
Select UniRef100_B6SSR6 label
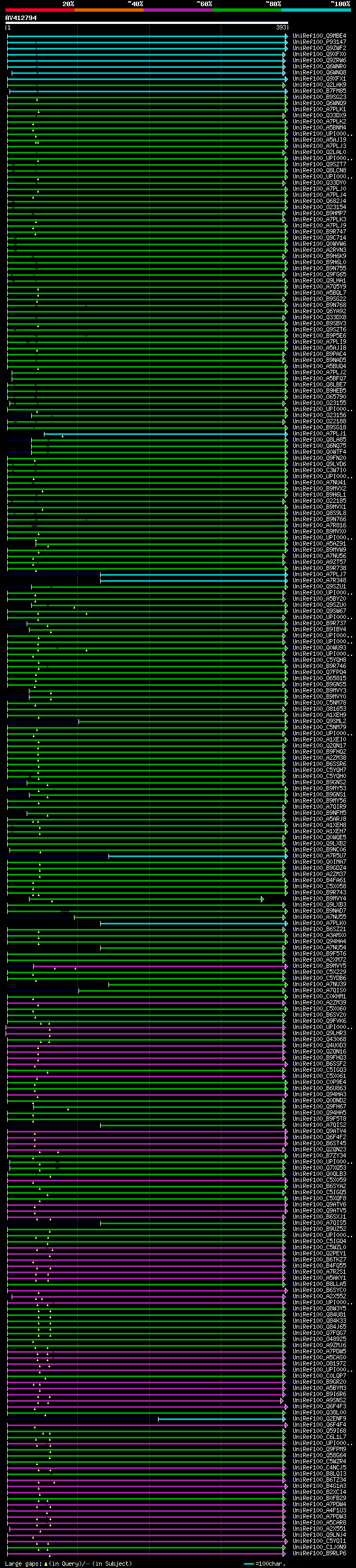pyautogui.click(x=319, y=764)
